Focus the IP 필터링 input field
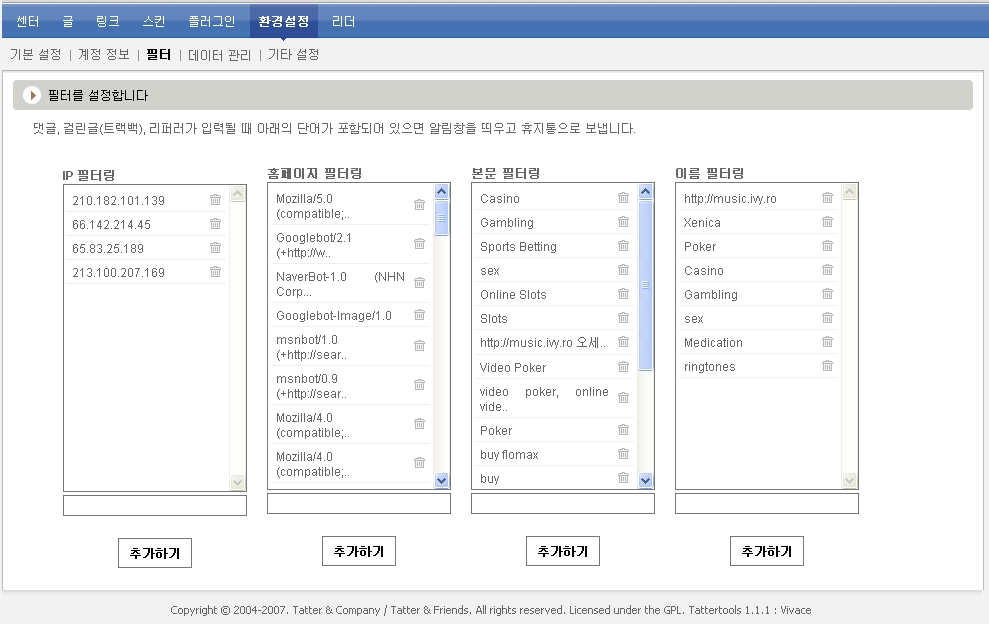This screenshot has height=624, width=989. click(x=155, y=505)
